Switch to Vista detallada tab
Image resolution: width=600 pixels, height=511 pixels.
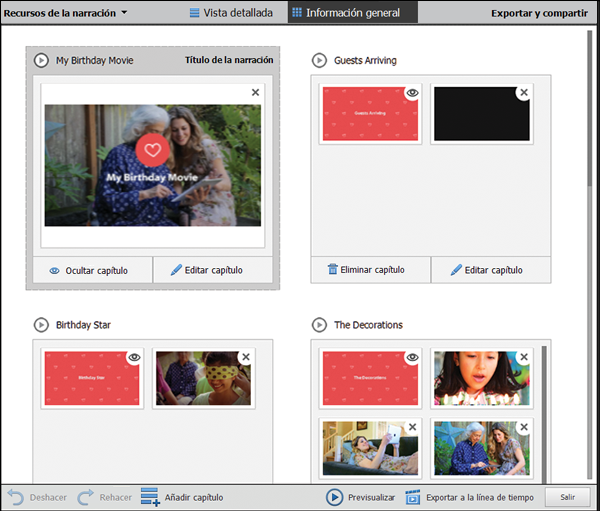point(230,13)
